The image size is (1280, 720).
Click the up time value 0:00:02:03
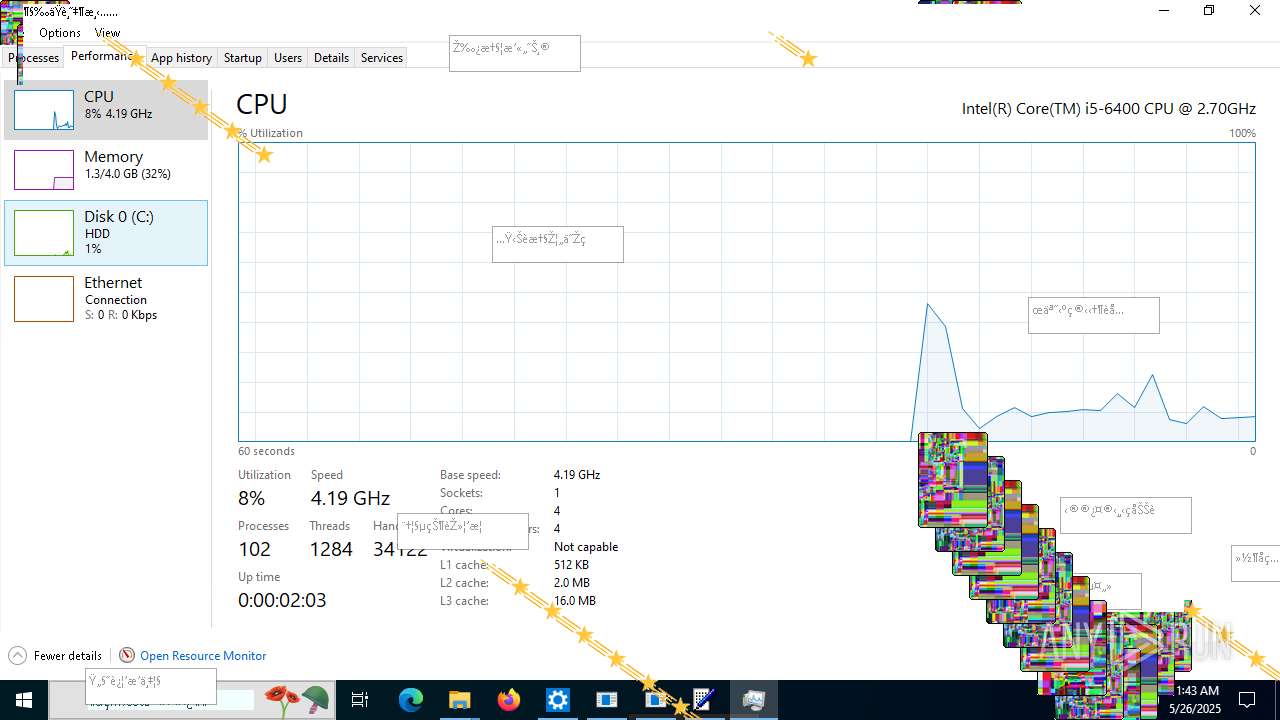[x=282, y=600]
